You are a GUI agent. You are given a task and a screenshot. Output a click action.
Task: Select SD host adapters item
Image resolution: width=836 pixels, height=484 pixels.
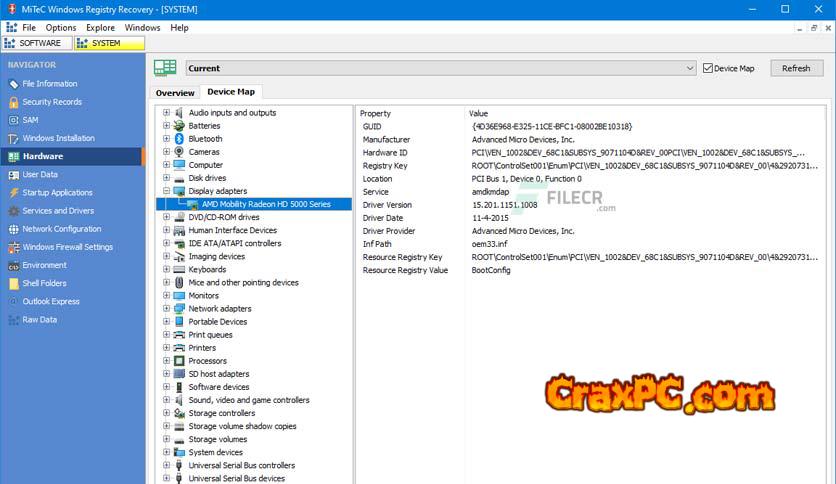point(219,374)
